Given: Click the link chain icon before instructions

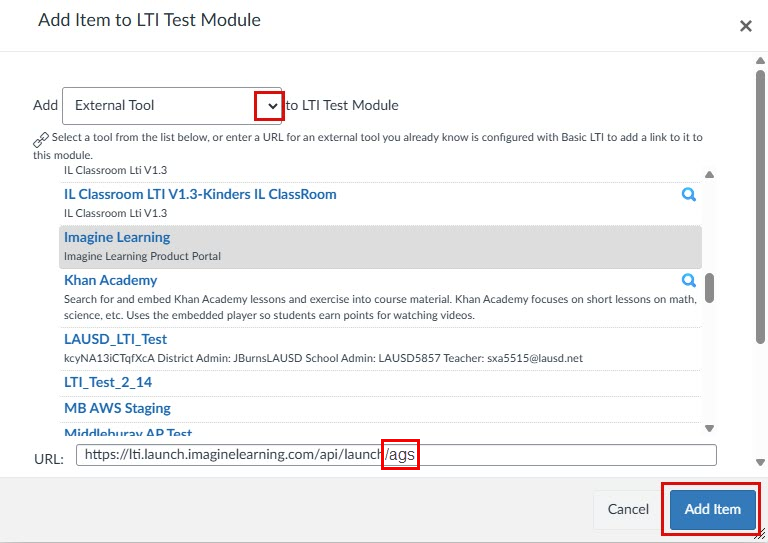Looking at the screenshot, I should coord(41,140).
